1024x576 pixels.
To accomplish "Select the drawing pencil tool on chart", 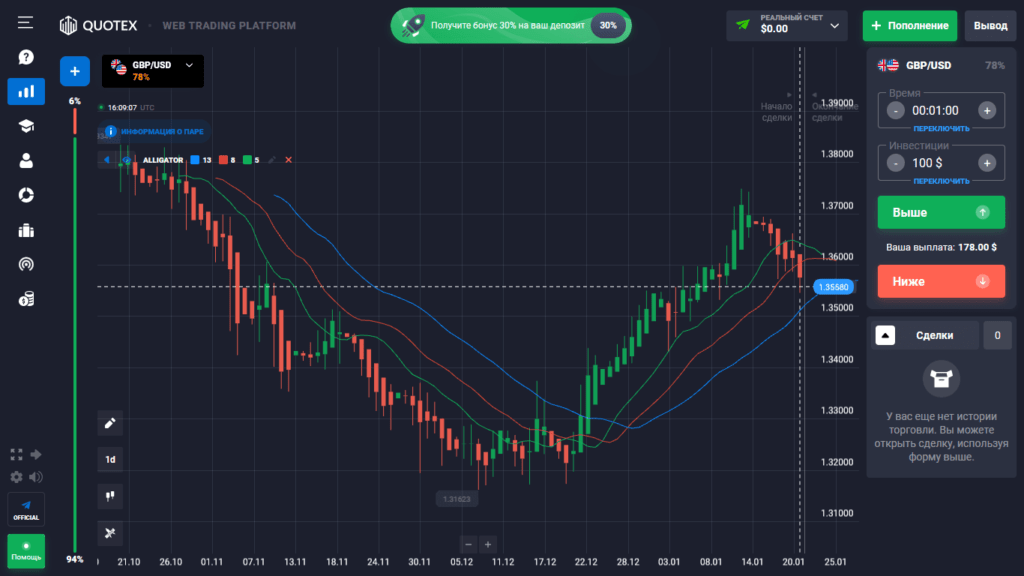I will [111, 423].
